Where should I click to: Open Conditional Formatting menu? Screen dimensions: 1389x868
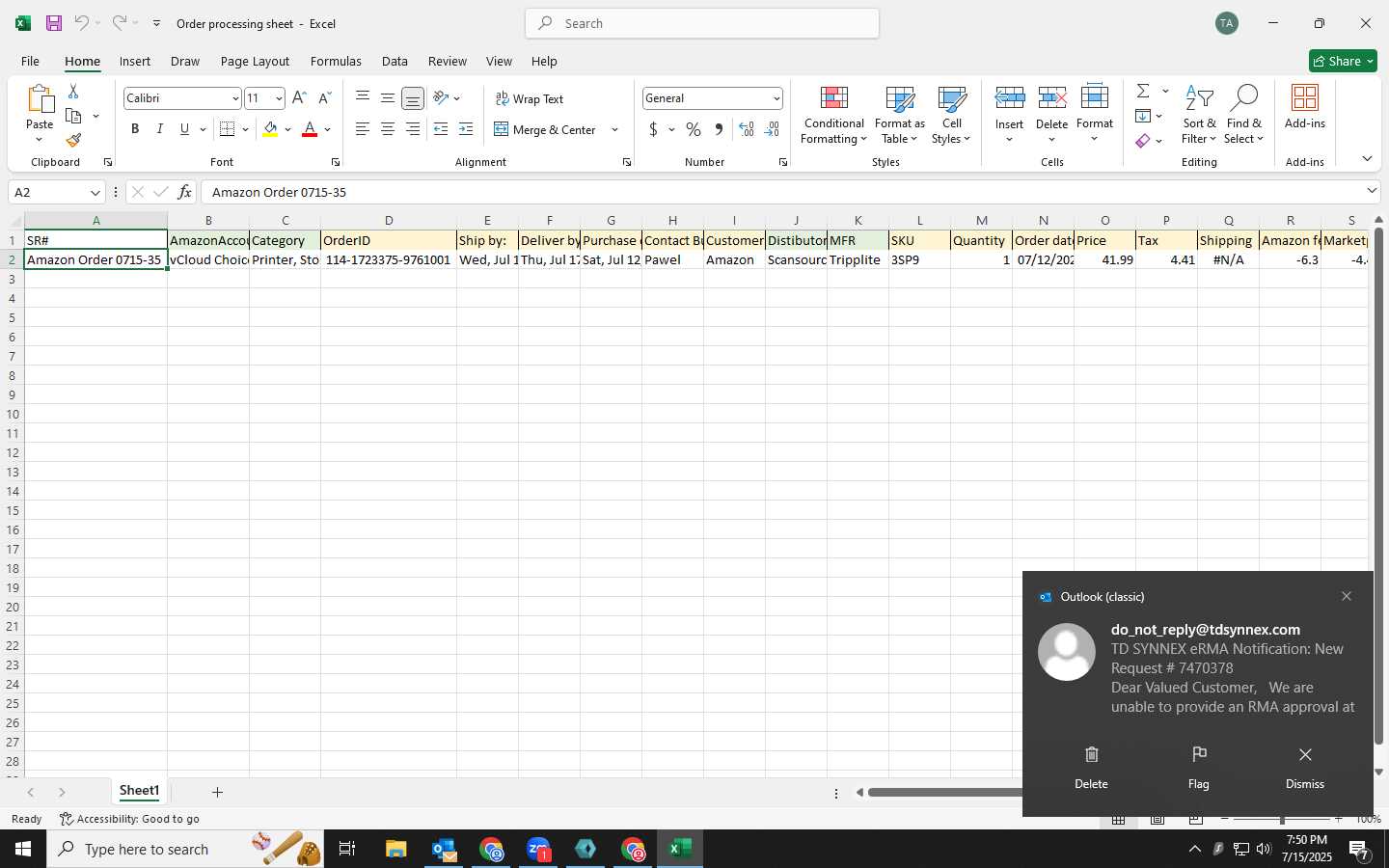833,115
